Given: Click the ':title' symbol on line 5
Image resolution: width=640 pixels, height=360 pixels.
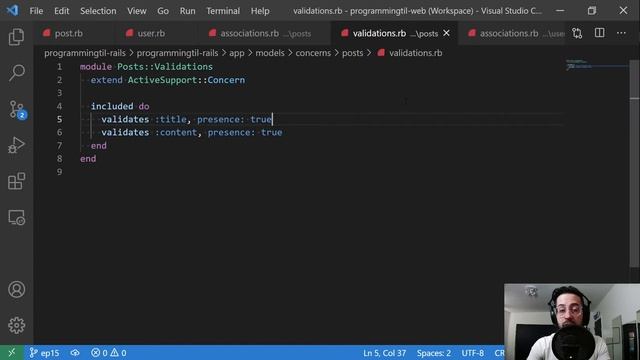Looking at the screenshot, I should point(171,119).
